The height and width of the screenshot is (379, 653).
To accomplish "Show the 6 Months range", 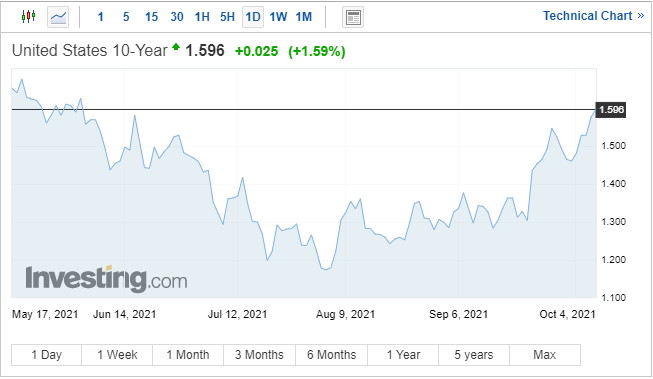I will click(331, 355).
